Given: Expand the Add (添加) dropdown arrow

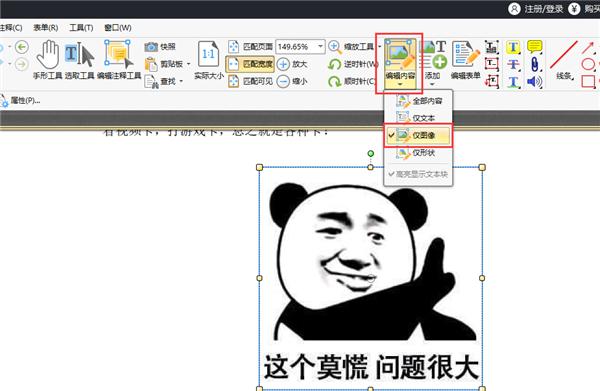Looking at the screenshot, I should click(432, 84).
